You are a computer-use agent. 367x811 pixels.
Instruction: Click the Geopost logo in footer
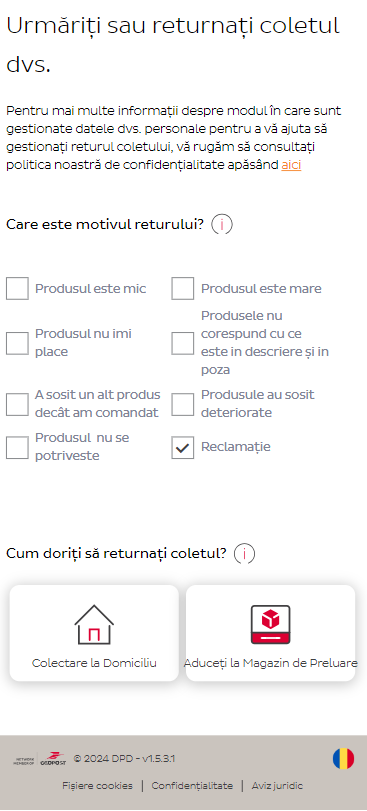click(53, 759)
